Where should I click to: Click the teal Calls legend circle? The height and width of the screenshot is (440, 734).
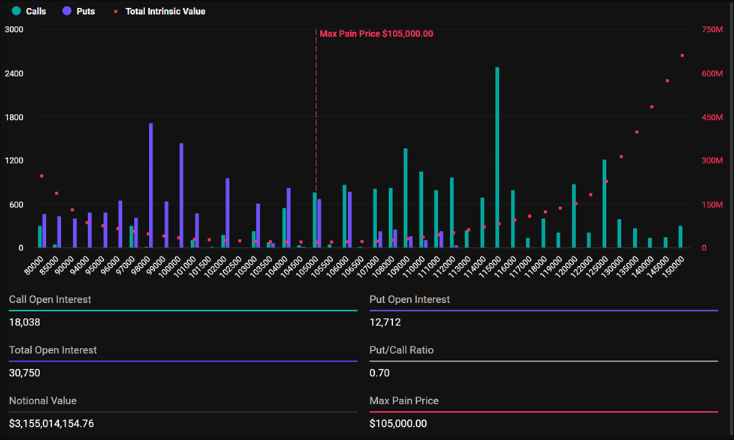coord(13,10)
